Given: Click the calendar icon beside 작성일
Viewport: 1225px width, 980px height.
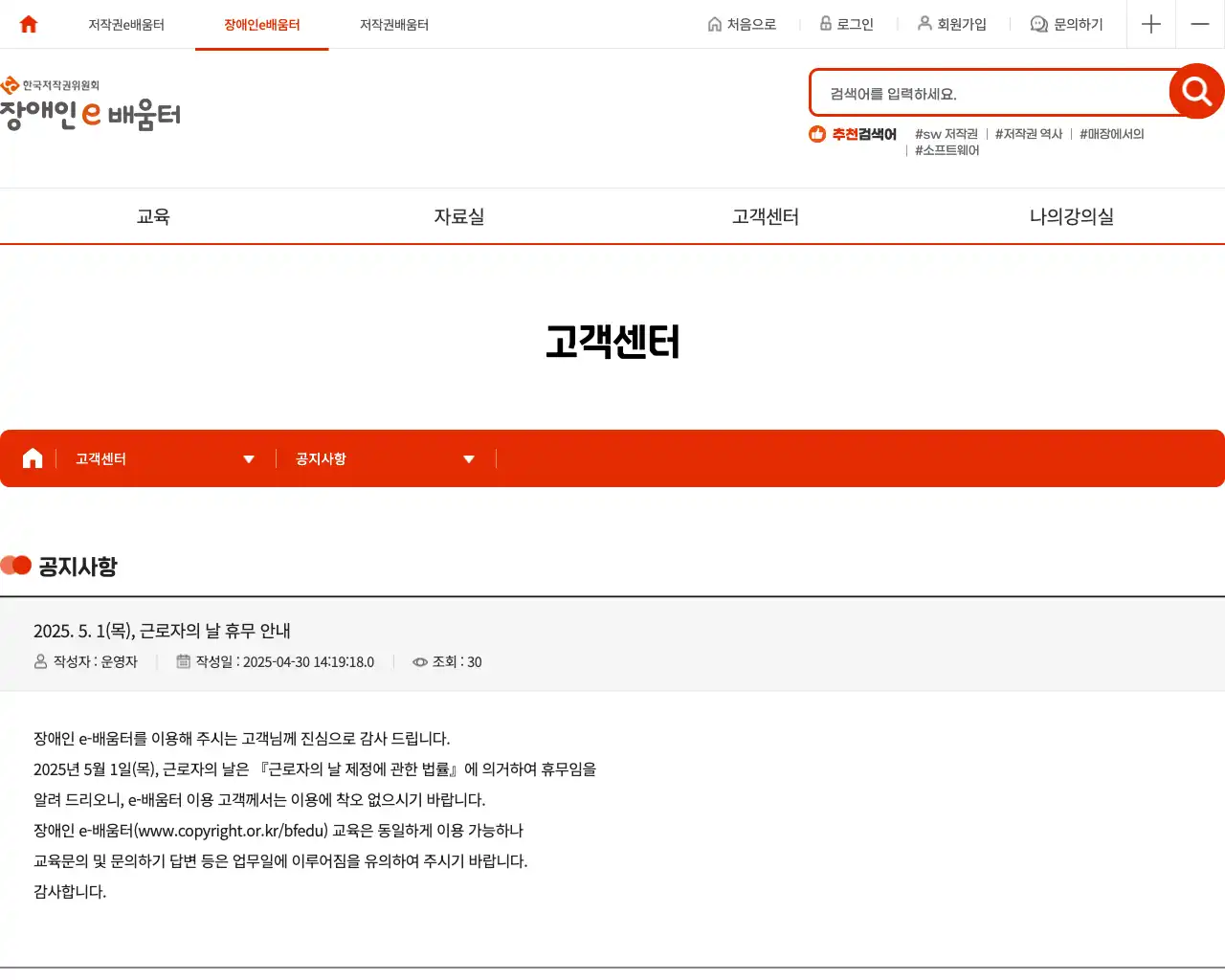Looking at the screenshot, I should (184, 661).
